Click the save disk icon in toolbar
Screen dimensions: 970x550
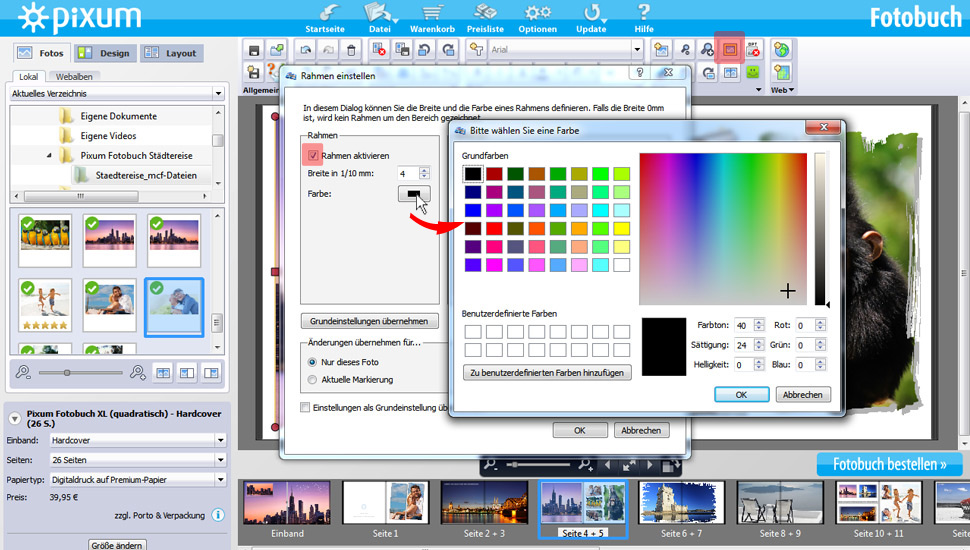[254, 49]
